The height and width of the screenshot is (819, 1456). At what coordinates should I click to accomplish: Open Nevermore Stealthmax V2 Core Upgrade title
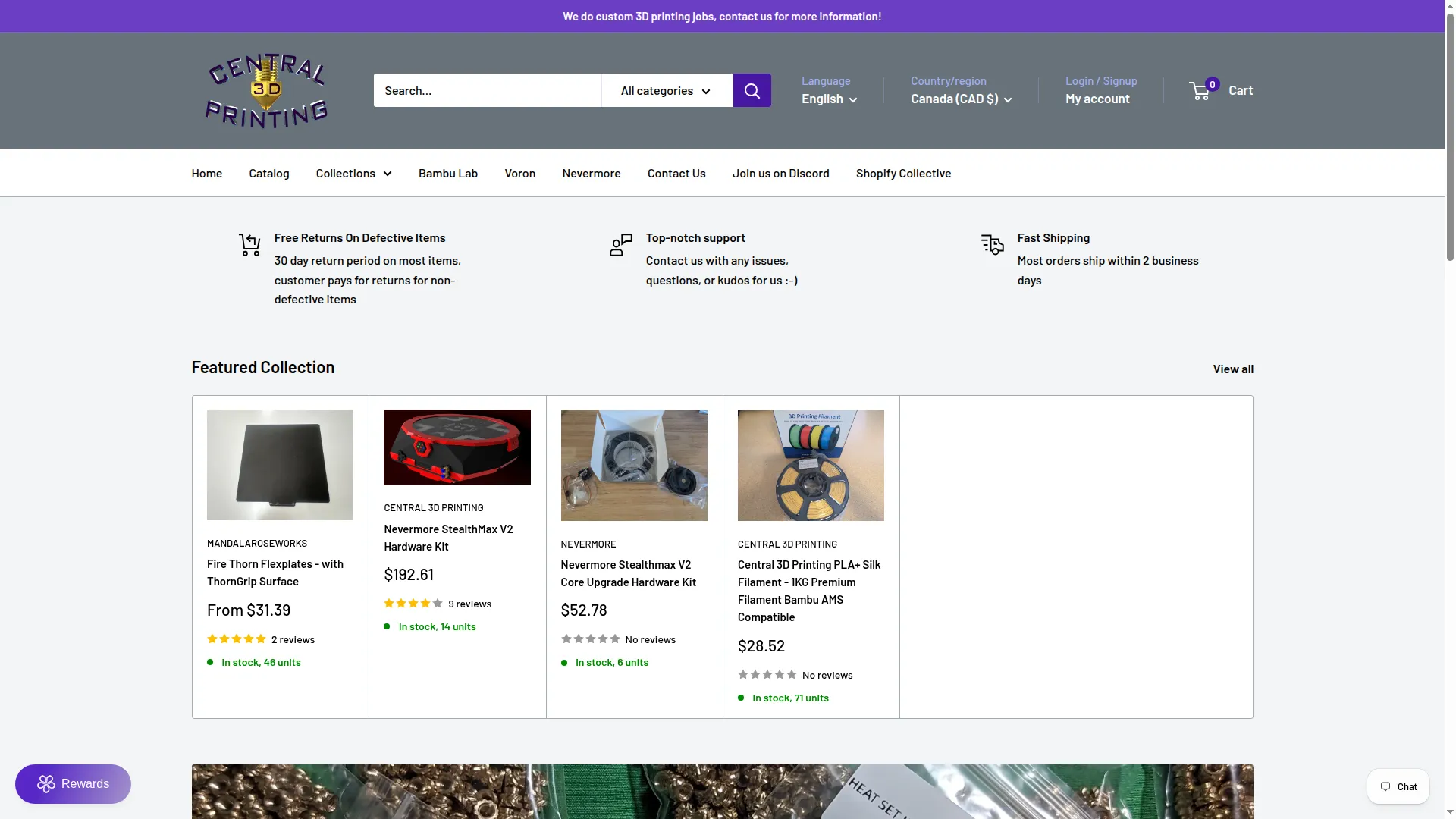(628, 573)
